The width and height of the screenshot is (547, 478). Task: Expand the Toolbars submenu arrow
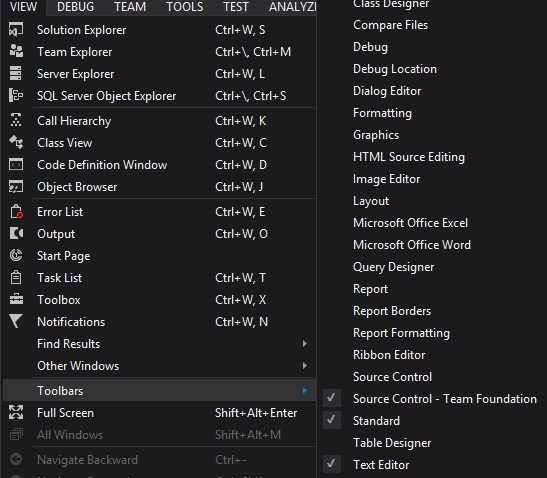[x=305, y=390]
